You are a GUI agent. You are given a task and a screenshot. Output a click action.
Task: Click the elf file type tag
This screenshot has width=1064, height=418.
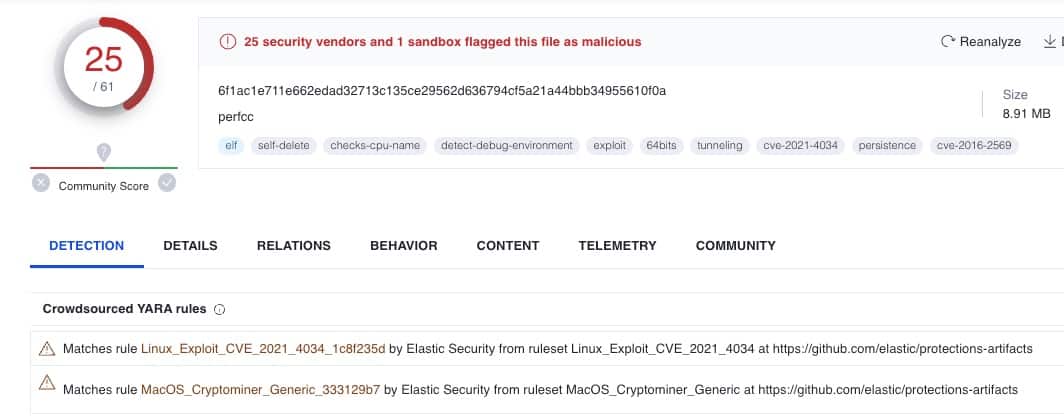[231, 145]
